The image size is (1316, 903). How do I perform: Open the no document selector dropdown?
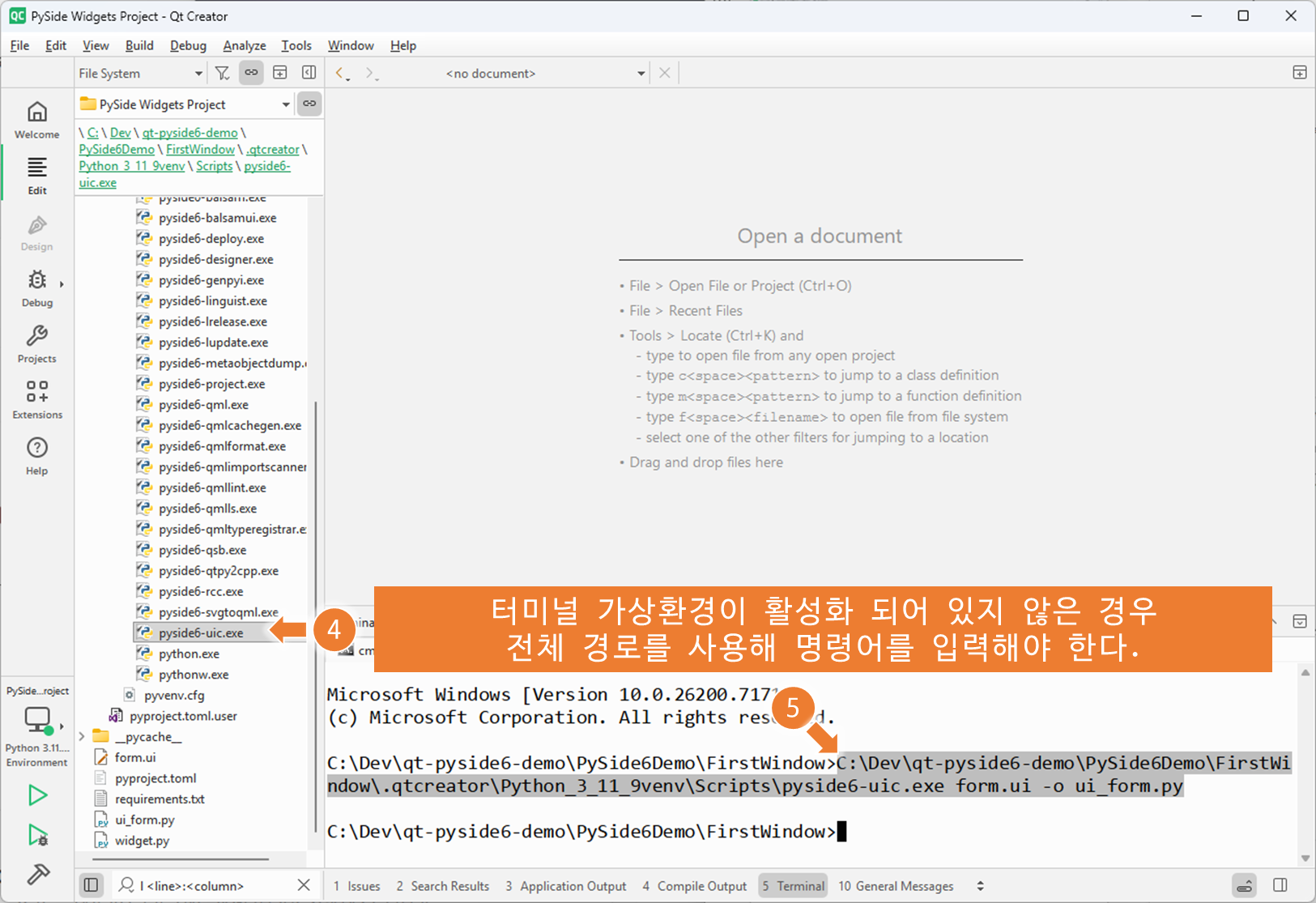point(543,73)
